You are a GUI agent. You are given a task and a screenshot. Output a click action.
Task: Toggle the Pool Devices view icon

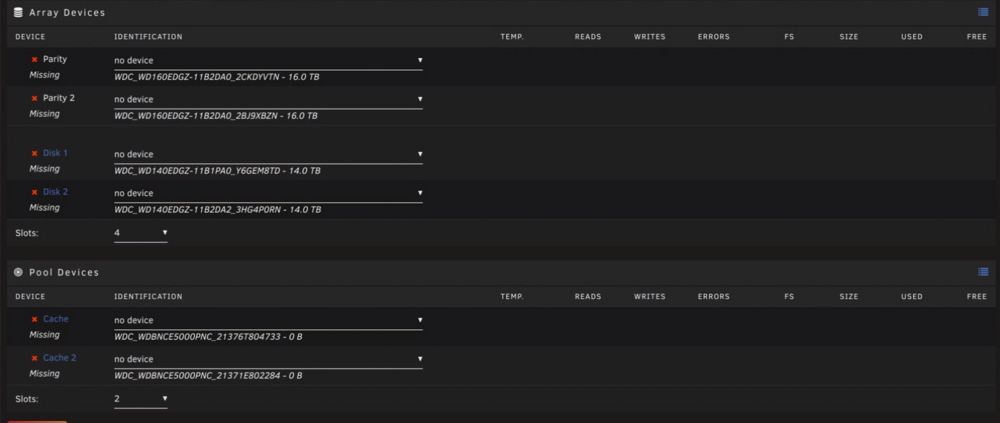tap(983, 272)
